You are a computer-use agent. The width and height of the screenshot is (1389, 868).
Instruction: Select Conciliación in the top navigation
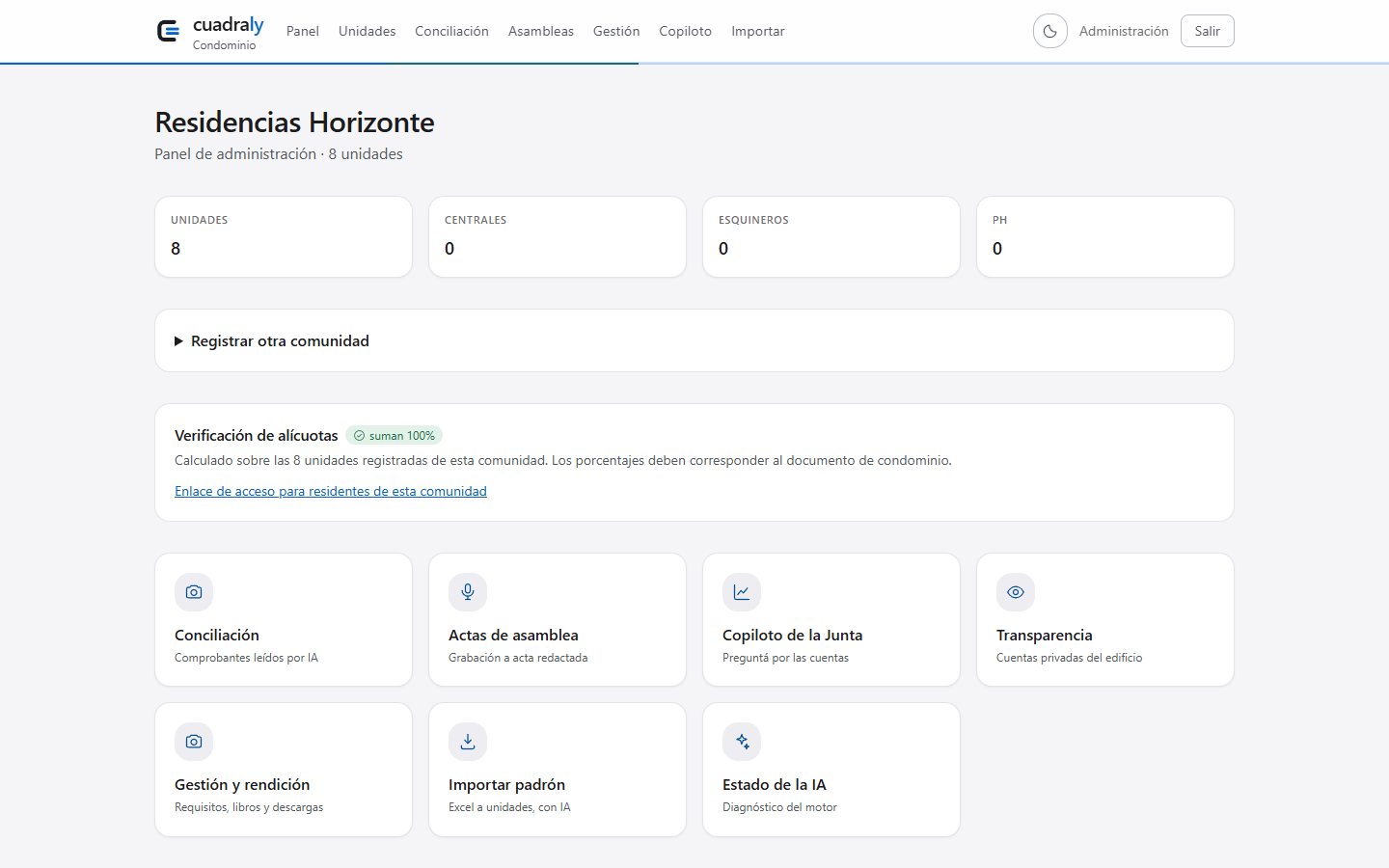tap(451, 32)
